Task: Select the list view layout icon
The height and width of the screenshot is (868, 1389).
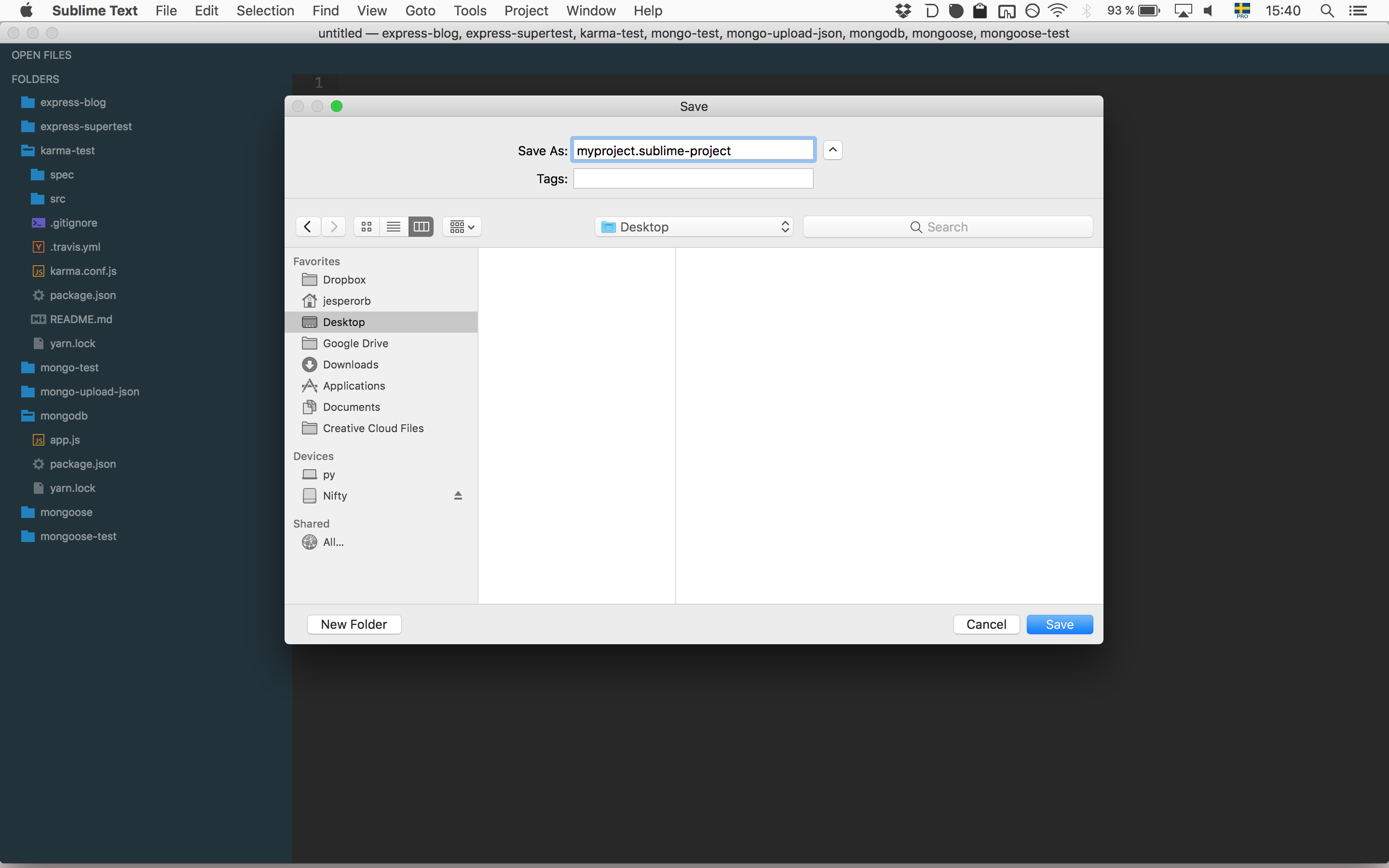Action: tap(393, 226)
